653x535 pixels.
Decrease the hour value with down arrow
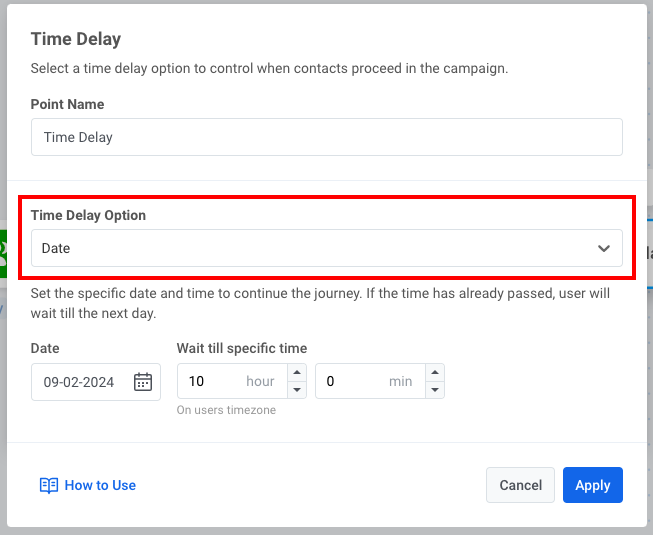coord(296,390)
